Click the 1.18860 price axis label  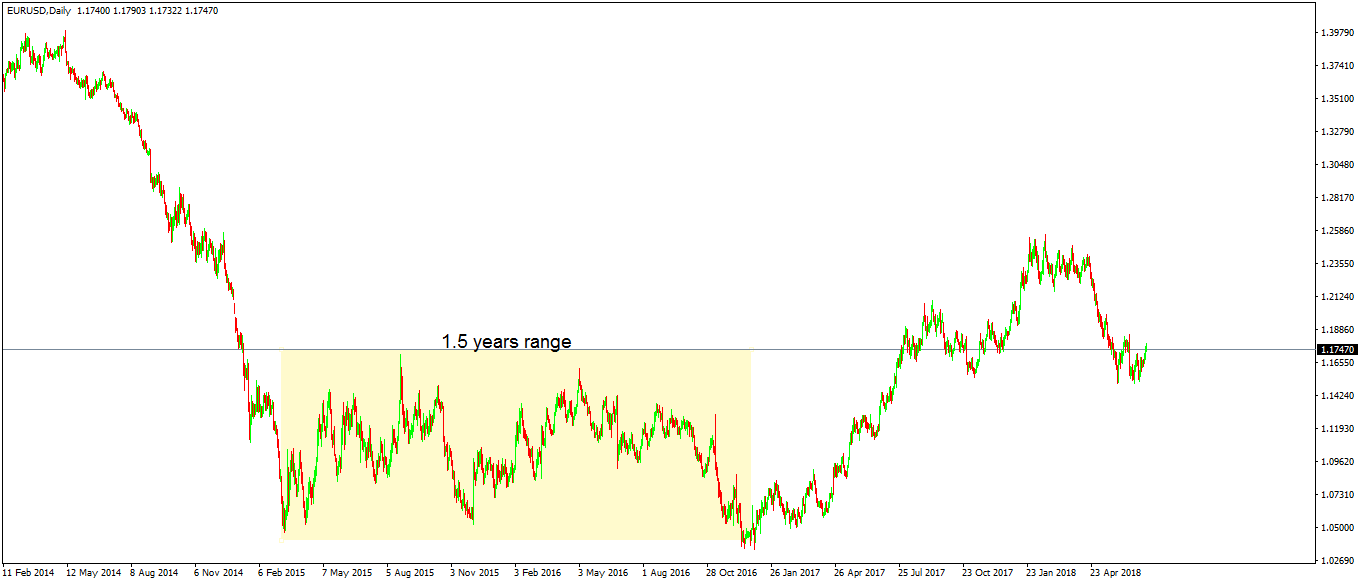coord(1337,330)
